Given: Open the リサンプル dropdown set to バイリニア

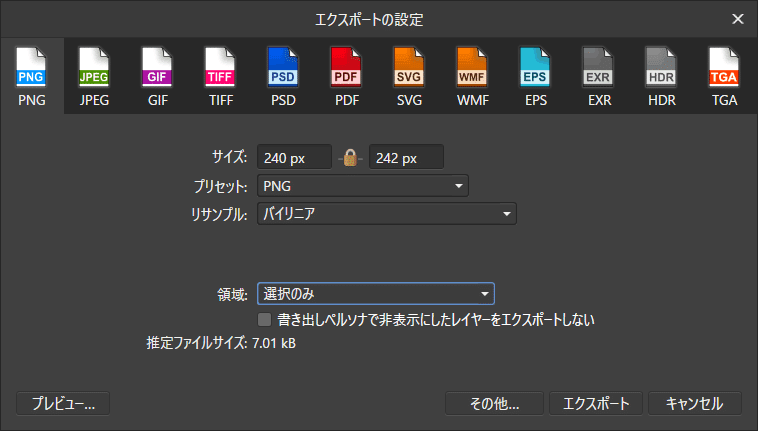Looking at the screenshot, I should pos(387,214).
